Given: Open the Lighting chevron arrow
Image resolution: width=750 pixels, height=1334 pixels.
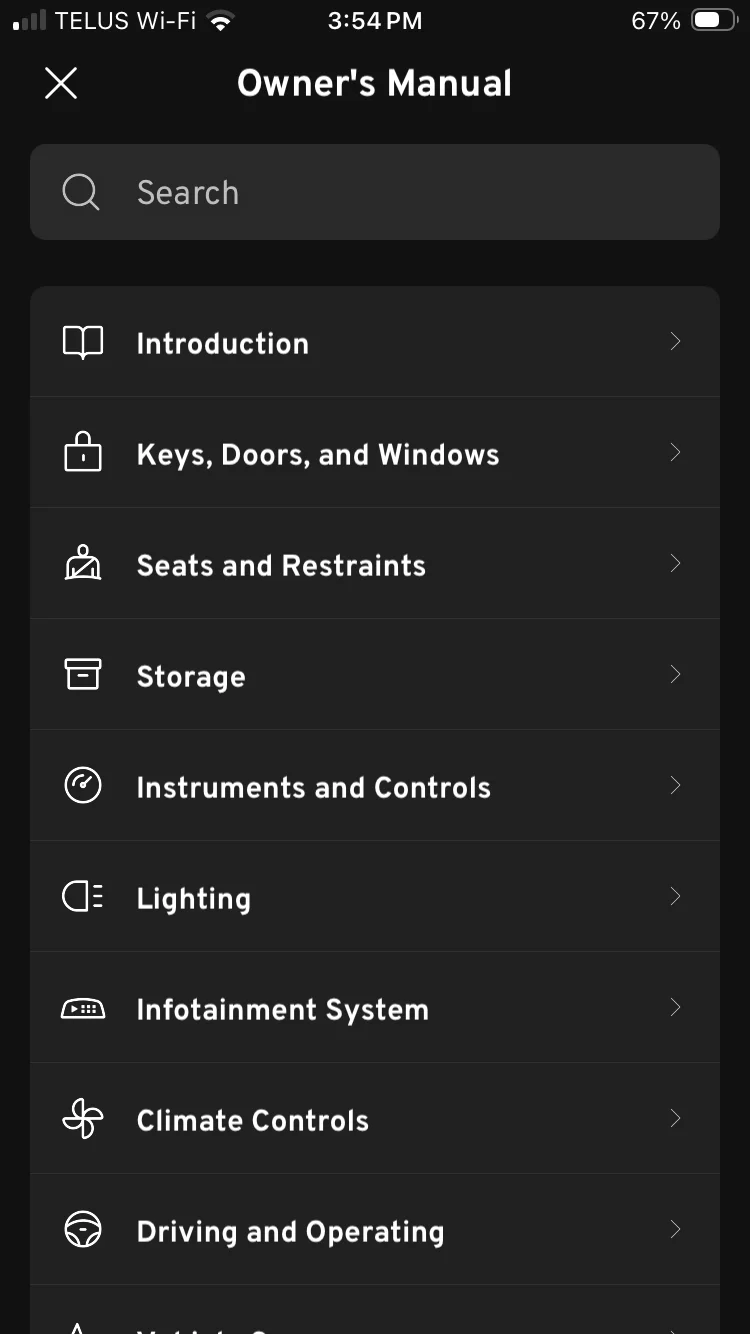Looking at the screenshot, I should tap(675, 897).
